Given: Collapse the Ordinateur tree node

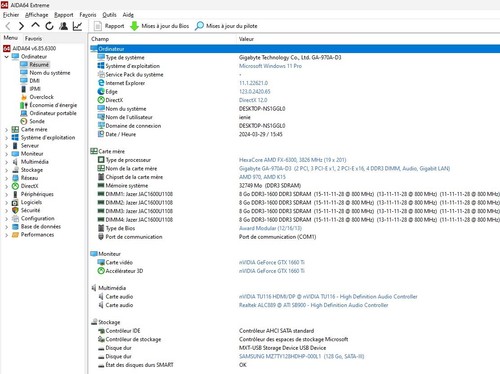Looking at the screenshot, I should tap(6, 57).
